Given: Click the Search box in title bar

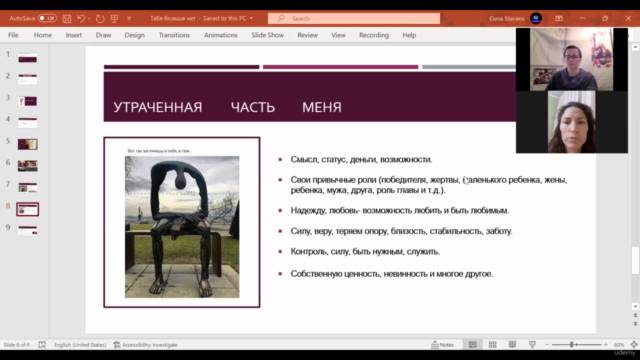Looking at the screenshot, I should [354, 18].
